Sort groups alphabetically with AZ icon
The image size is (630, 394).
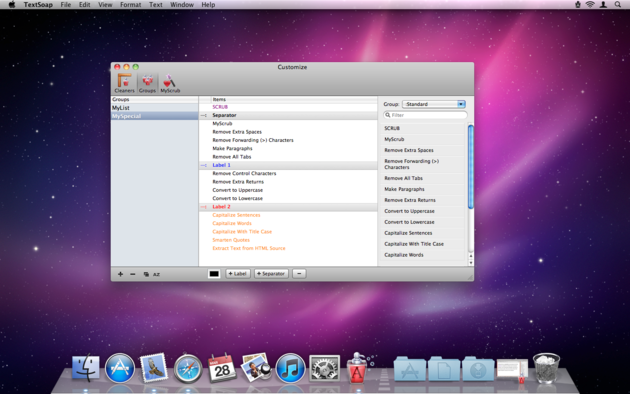point(156,274)
